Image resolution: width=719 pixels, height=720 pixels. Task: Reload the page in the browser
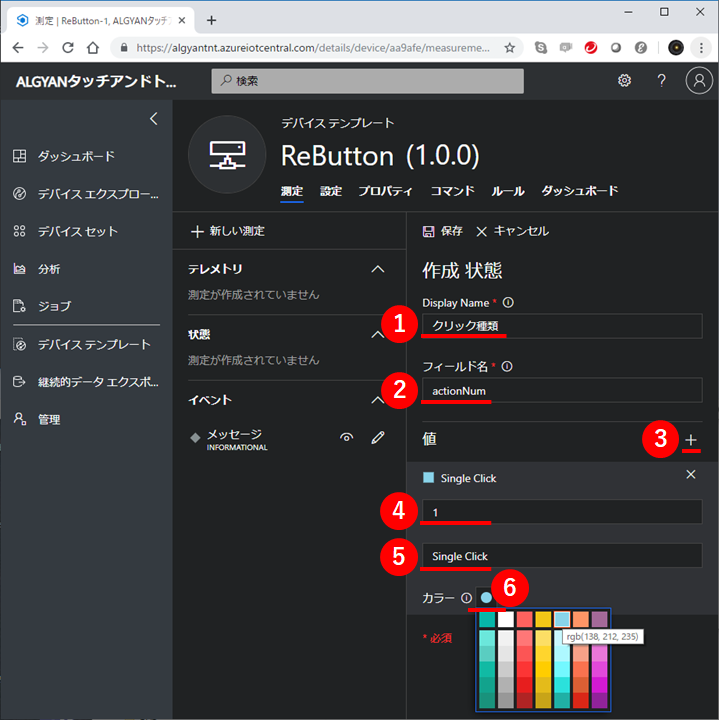pos(68,47)
